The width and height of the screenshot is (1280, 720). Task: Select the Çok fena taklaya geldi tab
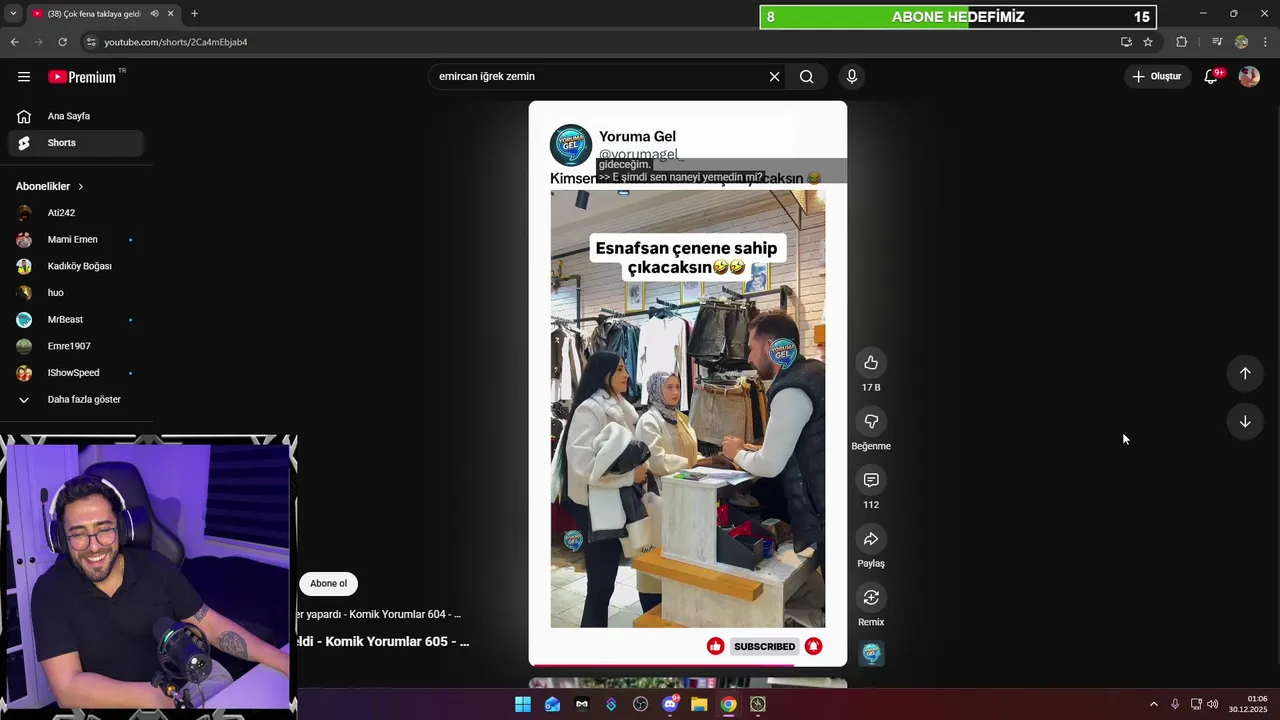point(94,14)
